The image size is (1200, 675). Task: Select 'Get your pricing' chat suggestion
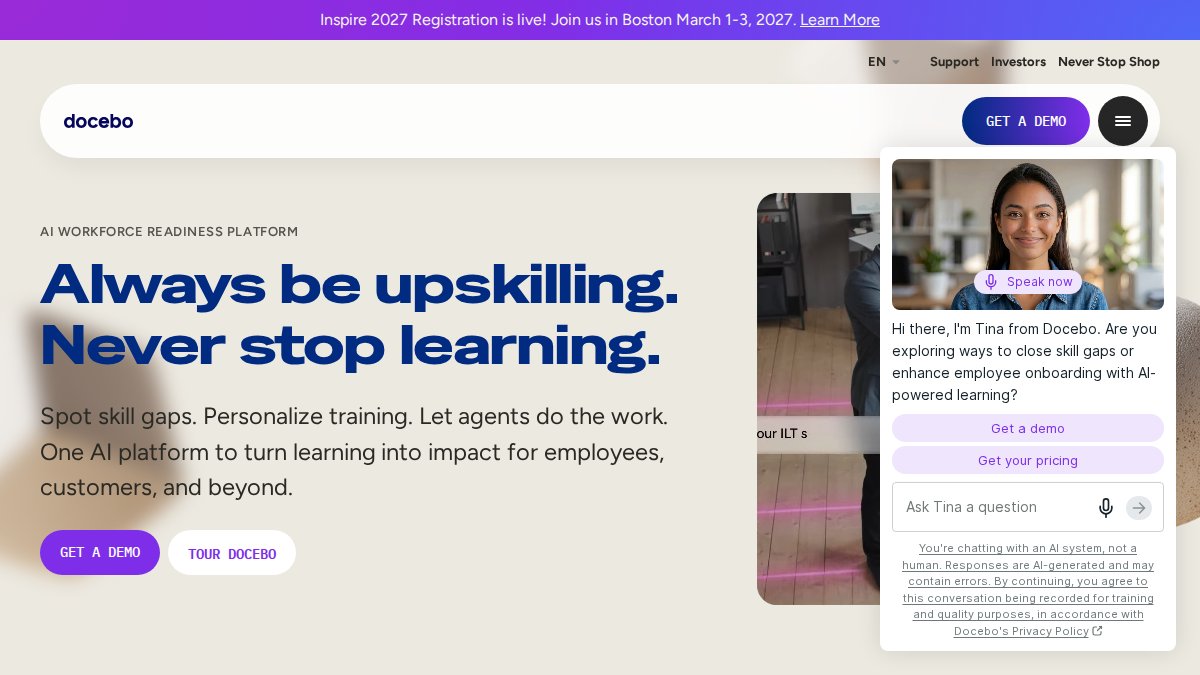[1028, 460]
